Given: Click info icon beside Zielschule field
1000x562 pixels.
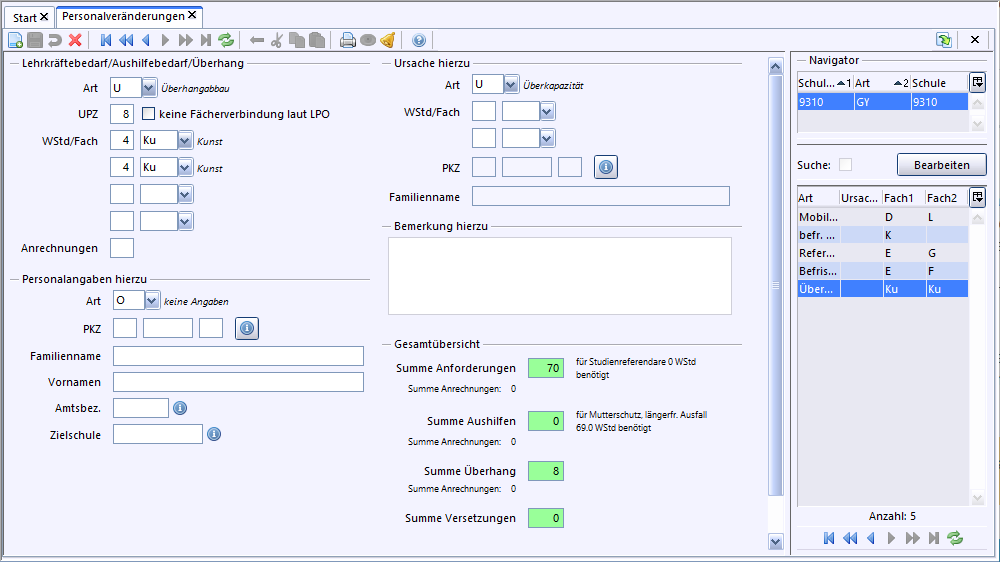Looking at the screenshot, I should pyautogui.click(x=214, y=434).
